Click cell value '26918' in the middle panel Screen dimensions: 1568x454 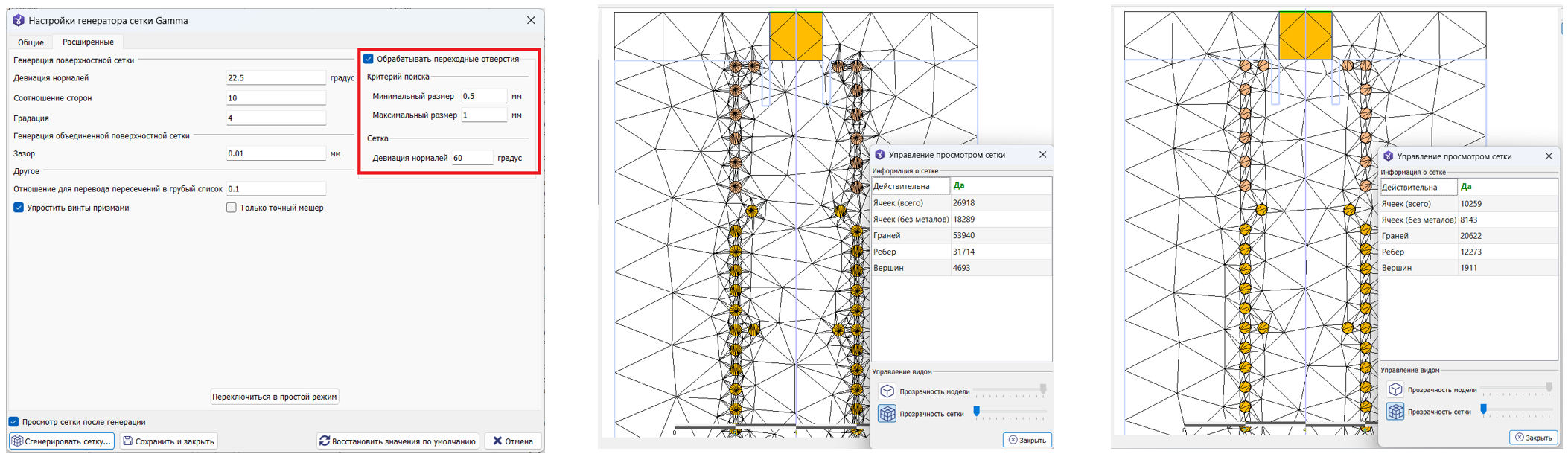click(x=1001, y=203)
